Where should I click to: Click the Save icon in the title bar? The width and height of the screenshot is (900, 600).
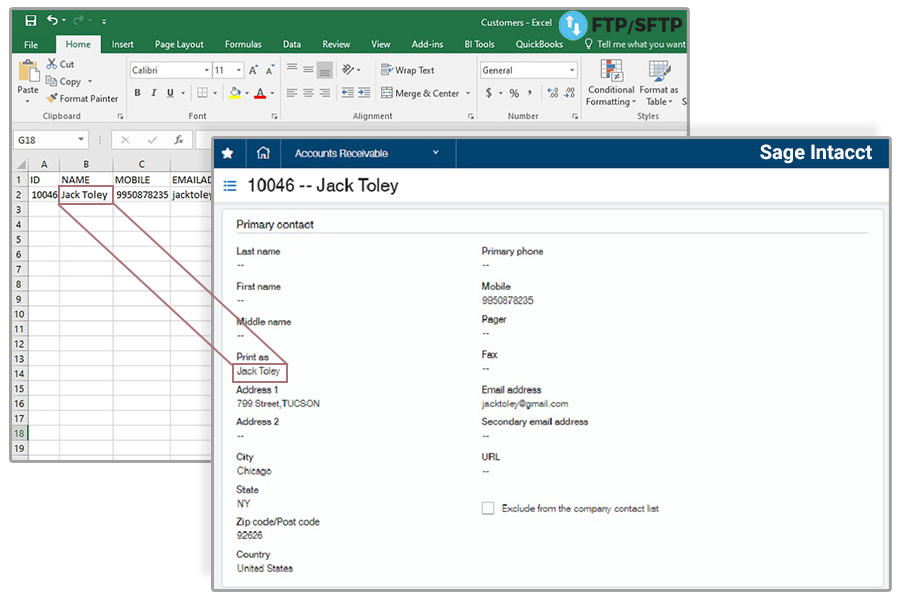pyautogui.click(x=30, y=20)
